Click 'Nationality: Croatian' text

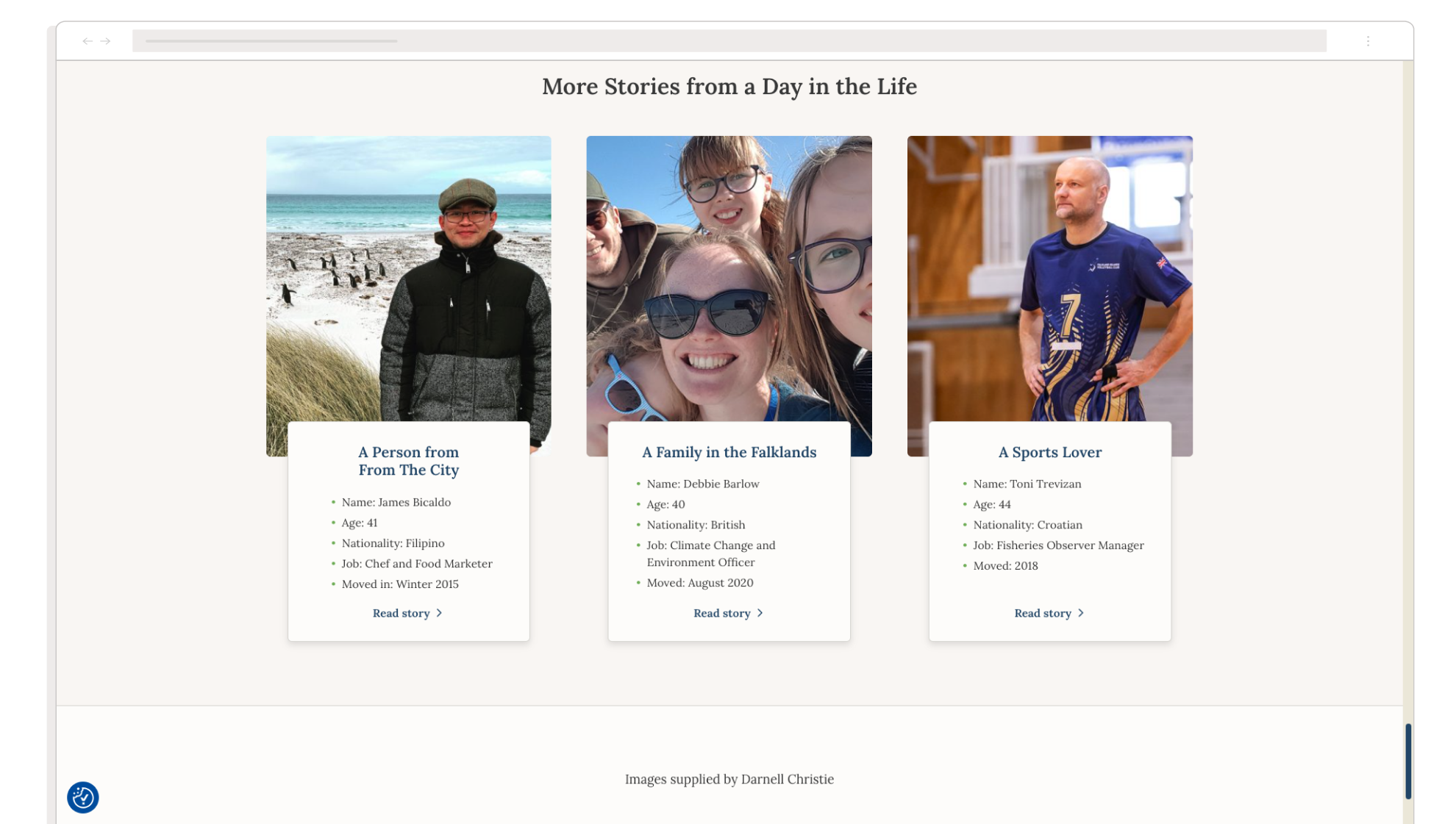click(1027, 525)
